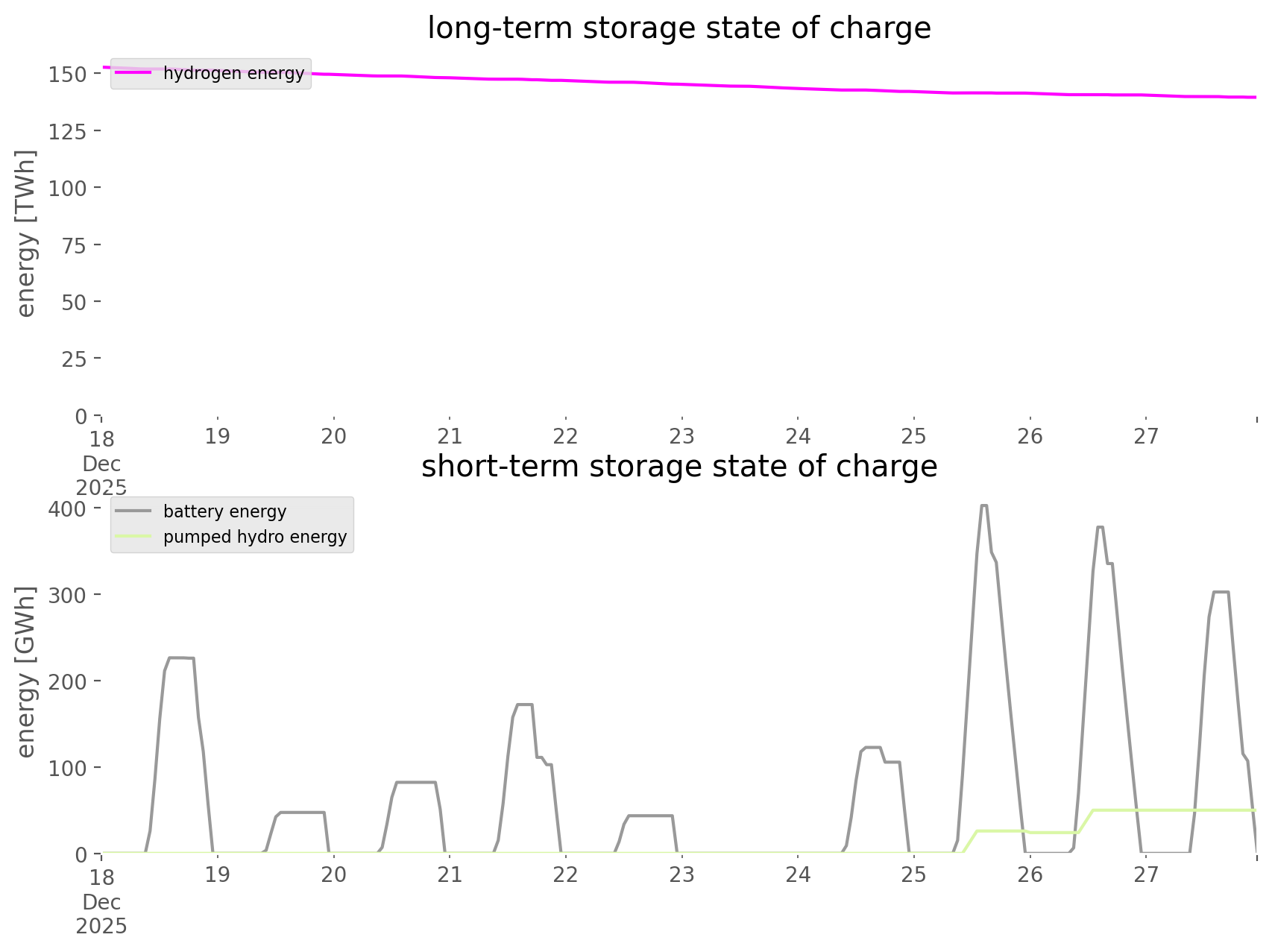Click date tick 21 on the bottom chart
Image resolution: width=1272 pixels, height=952 pixels.
450,874
